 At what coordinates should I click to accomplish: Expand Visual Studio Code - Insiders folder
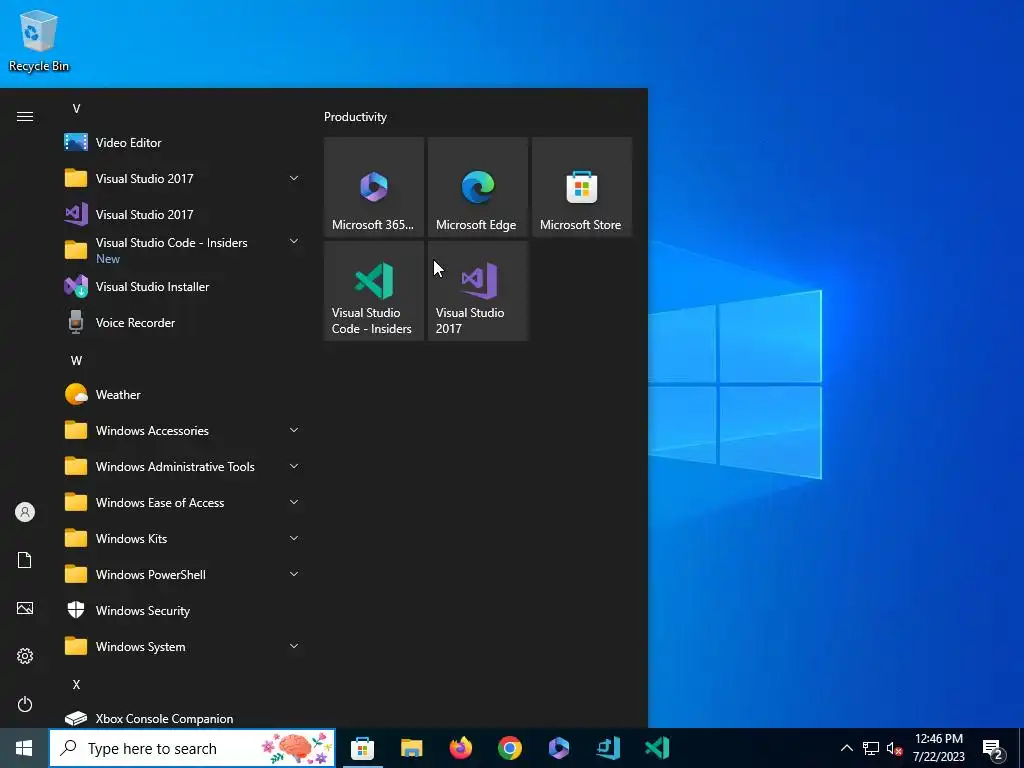(294, 242)
